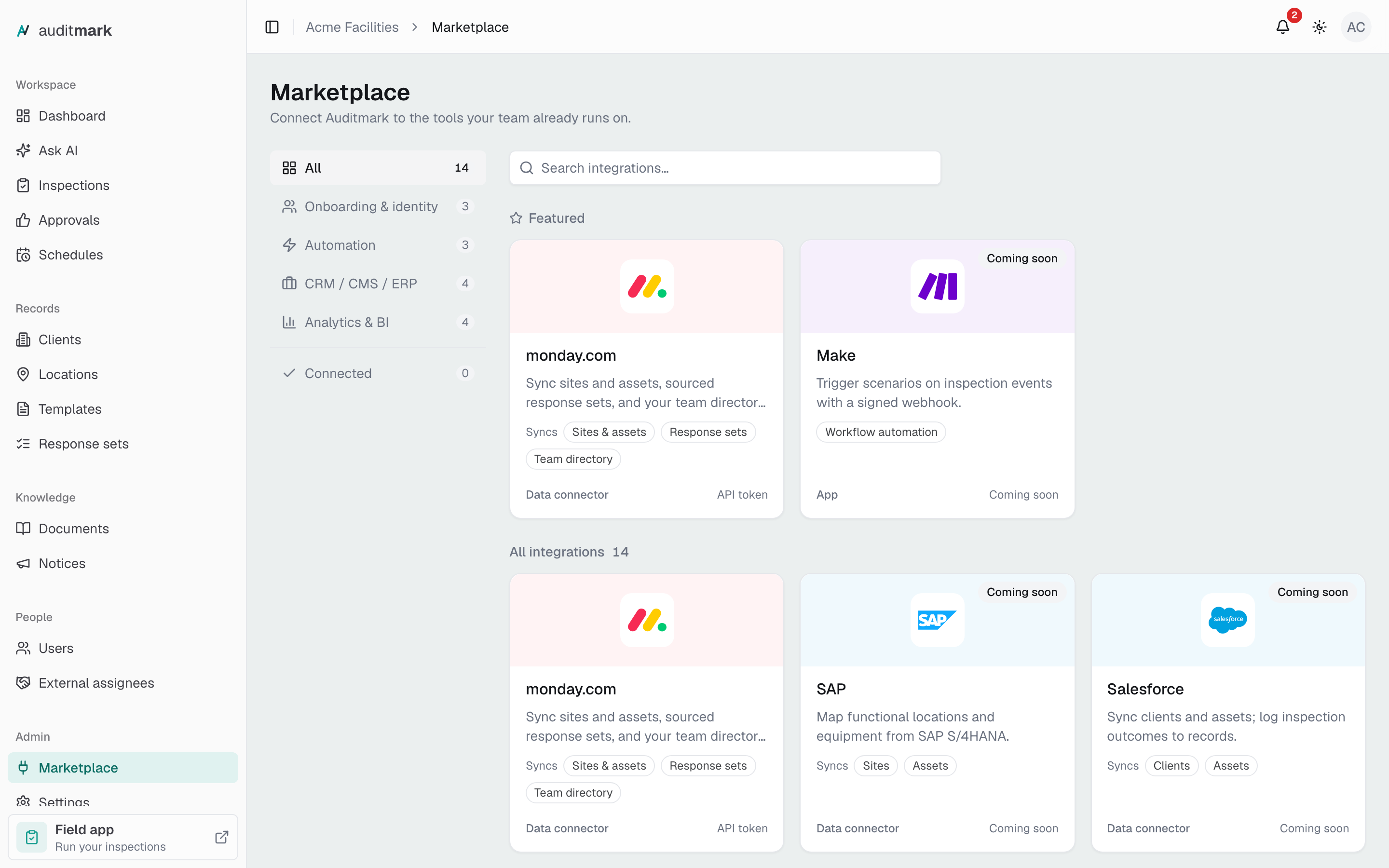1389x868 pixels.
Task: Click the SAP logo icon
Action: [x=937, y=620]
